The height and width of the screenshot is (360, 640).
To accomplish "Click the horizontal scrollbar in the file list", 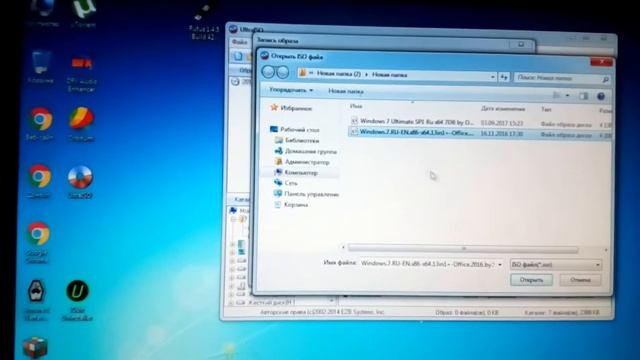I will 463,249.
